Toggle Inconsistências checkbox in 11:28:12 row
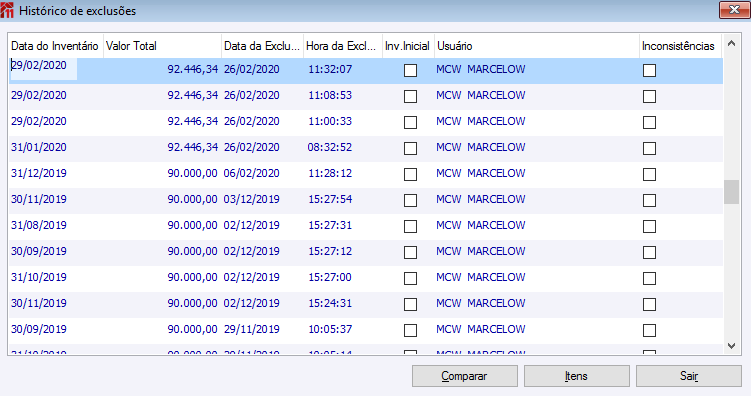Image resolution: width=751 pixels, height=396 pixels. [649, 174]
